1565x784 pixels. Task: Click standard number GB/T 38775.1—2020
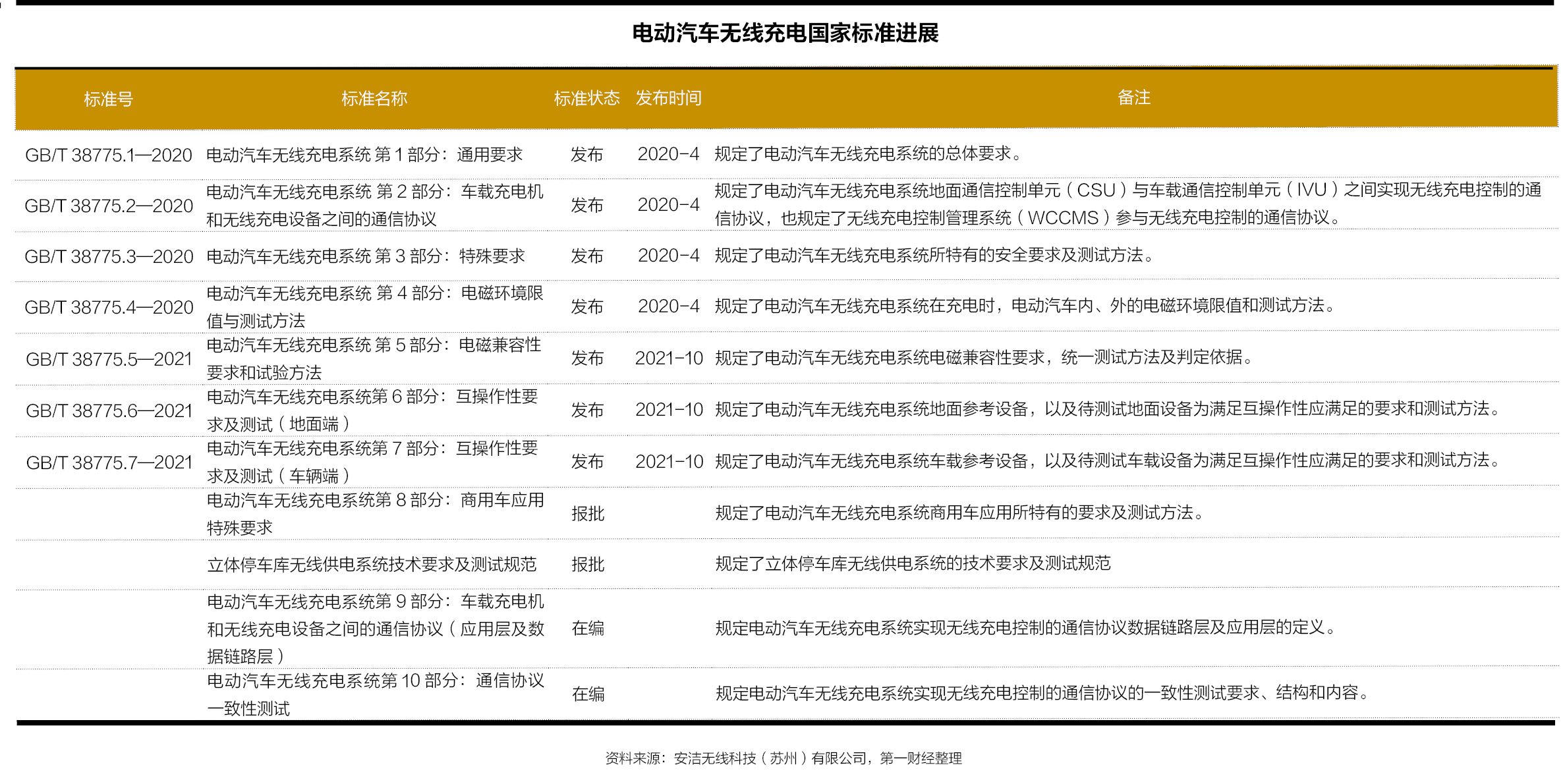tap(109, 155)
